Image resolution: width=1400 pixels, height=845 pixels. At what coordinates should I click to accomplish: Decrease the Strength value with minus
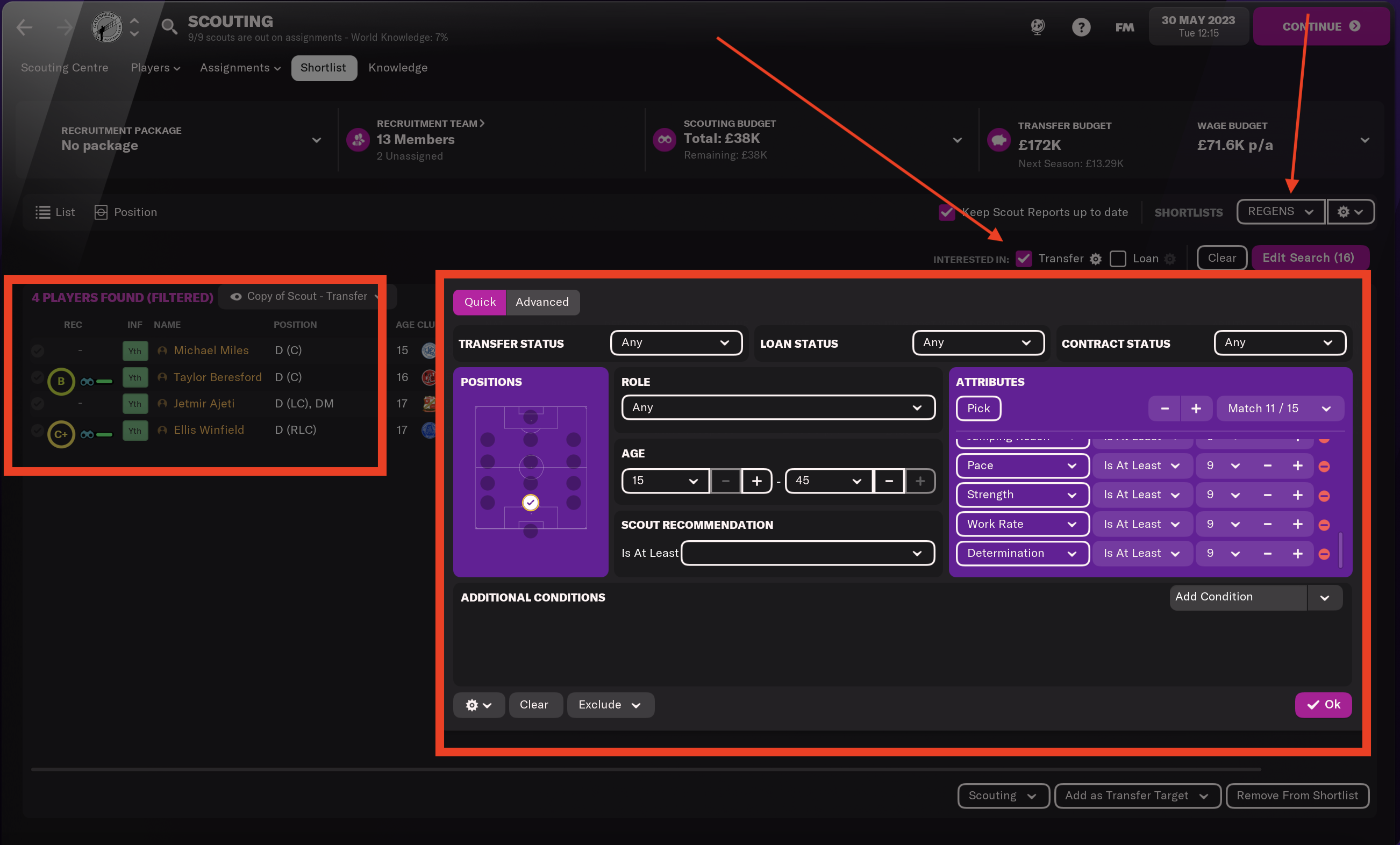point(1268,495)
